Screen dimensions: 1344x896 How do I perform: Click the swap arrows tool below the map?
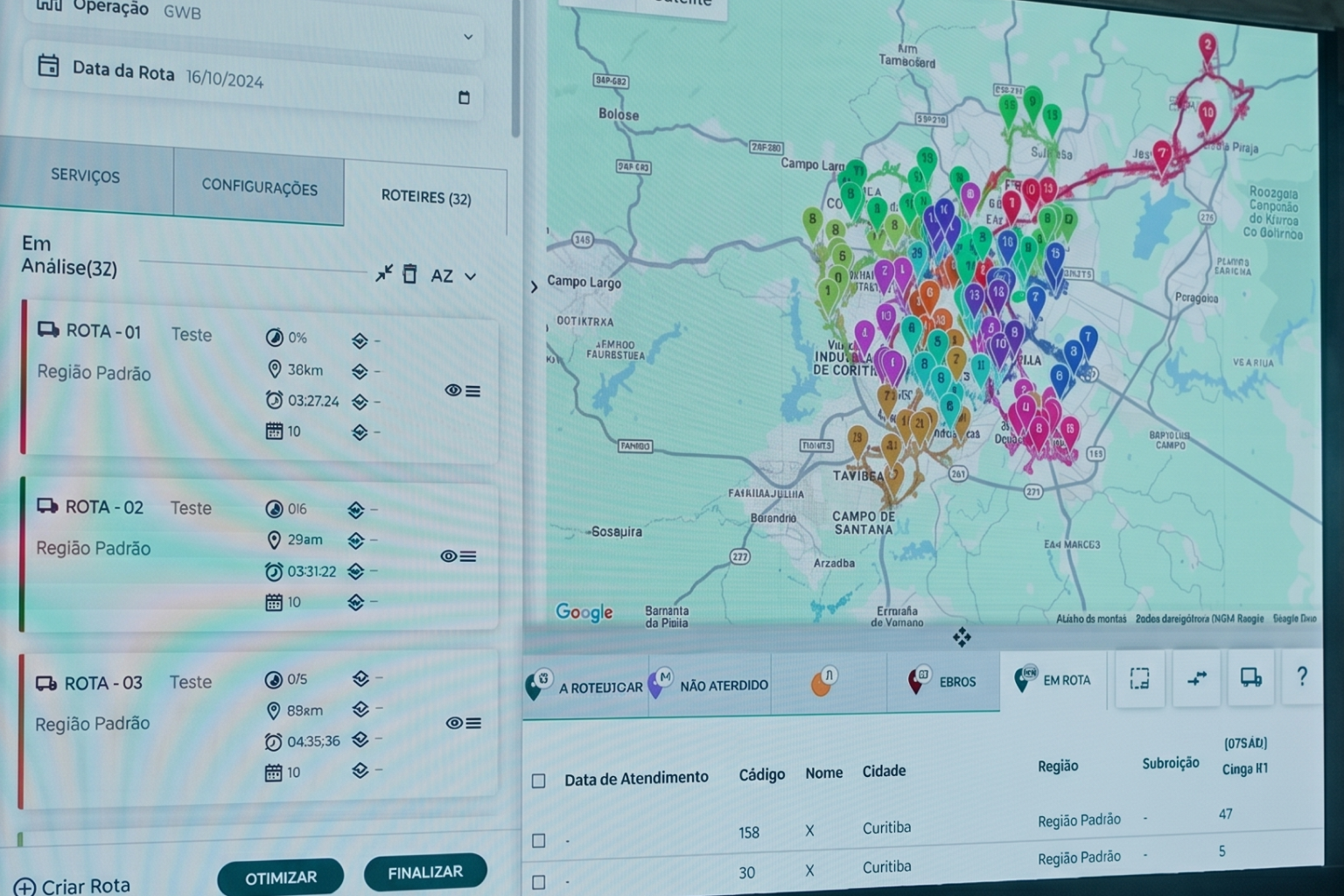pos(1197,677)
